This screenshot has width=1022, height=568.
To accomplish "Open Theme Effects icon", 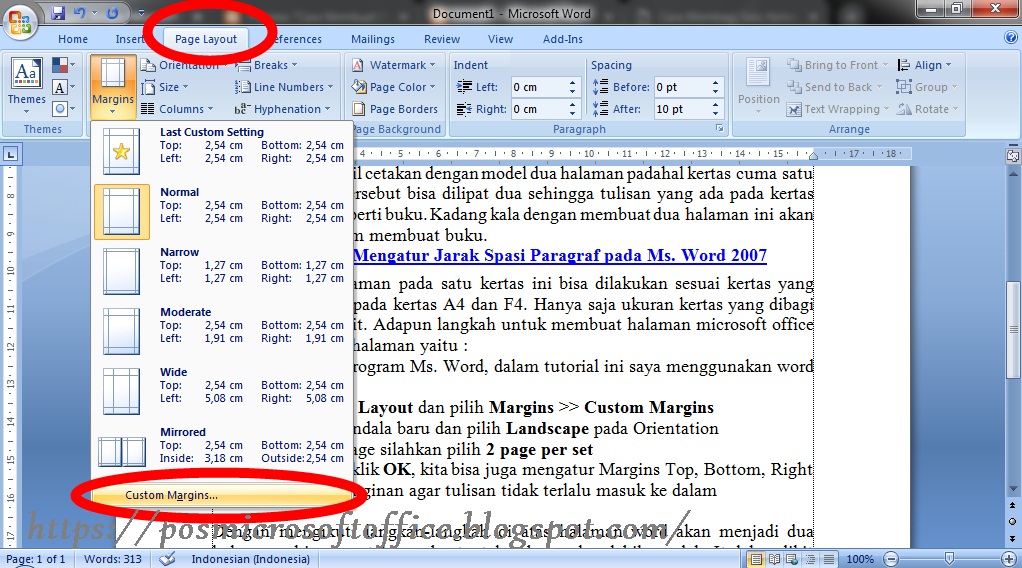I will [63, 109].
